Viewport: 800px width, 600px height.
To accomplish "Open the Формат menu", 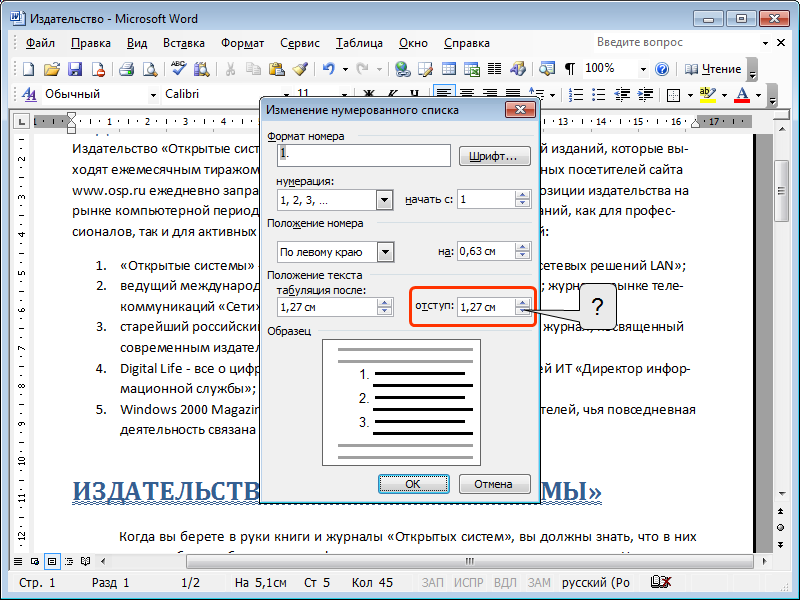I will tap(242, 43).
